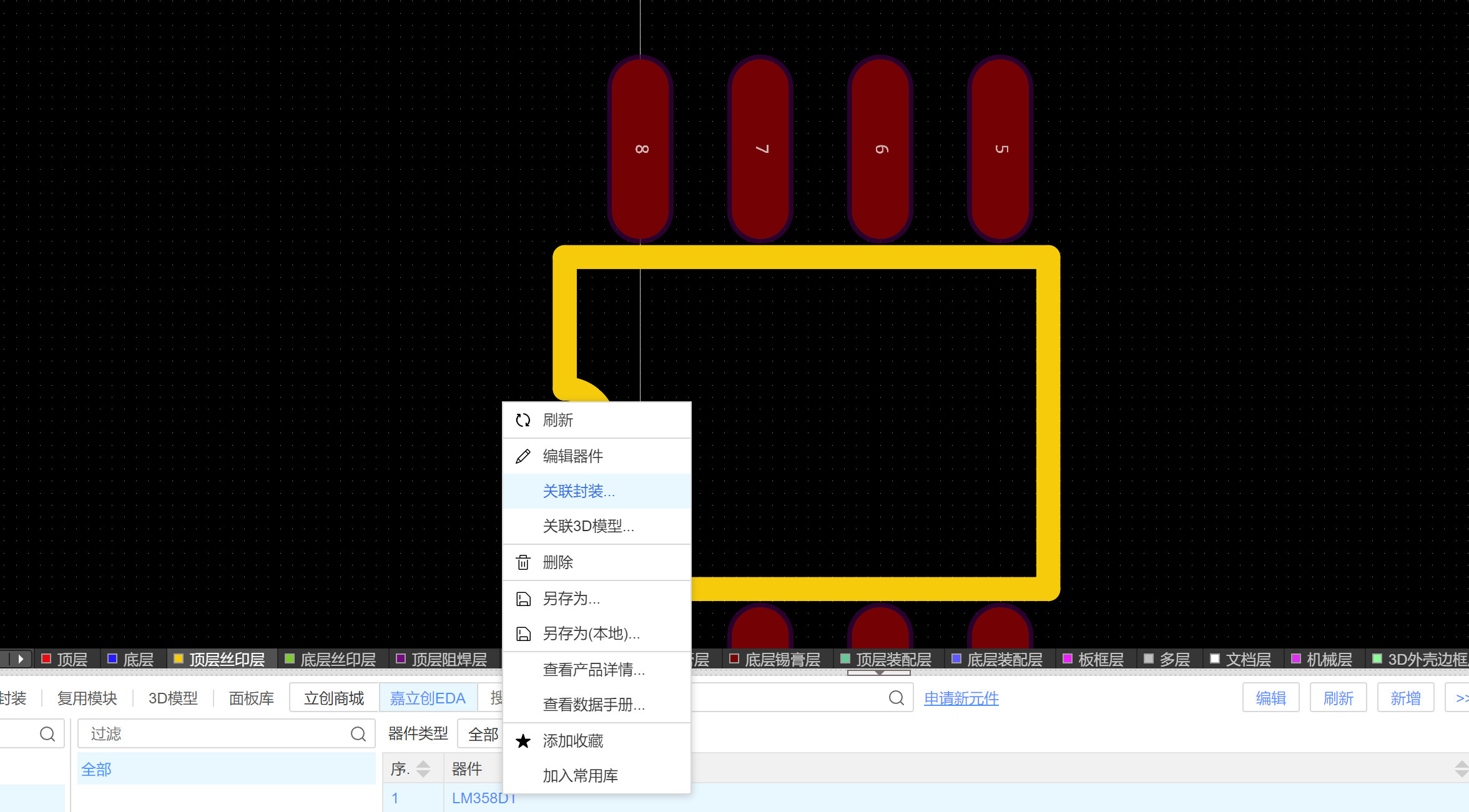Click the magnifier in component search box

coord(896,698)
